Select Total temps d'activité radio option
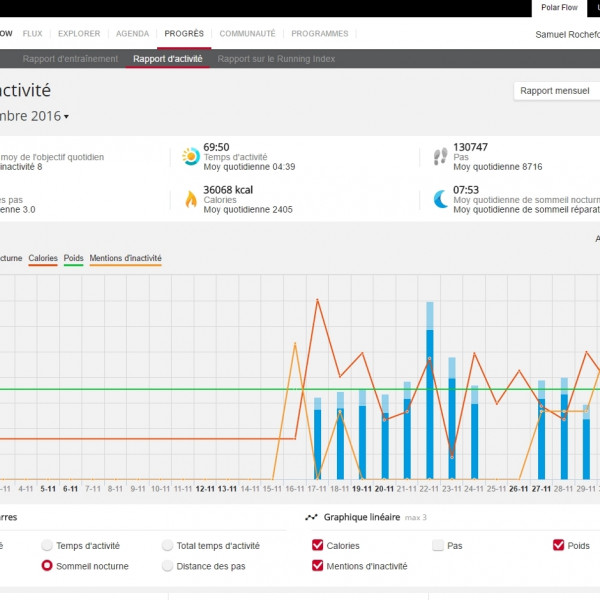This screenshot has width=600, height=600. (167, 546)
